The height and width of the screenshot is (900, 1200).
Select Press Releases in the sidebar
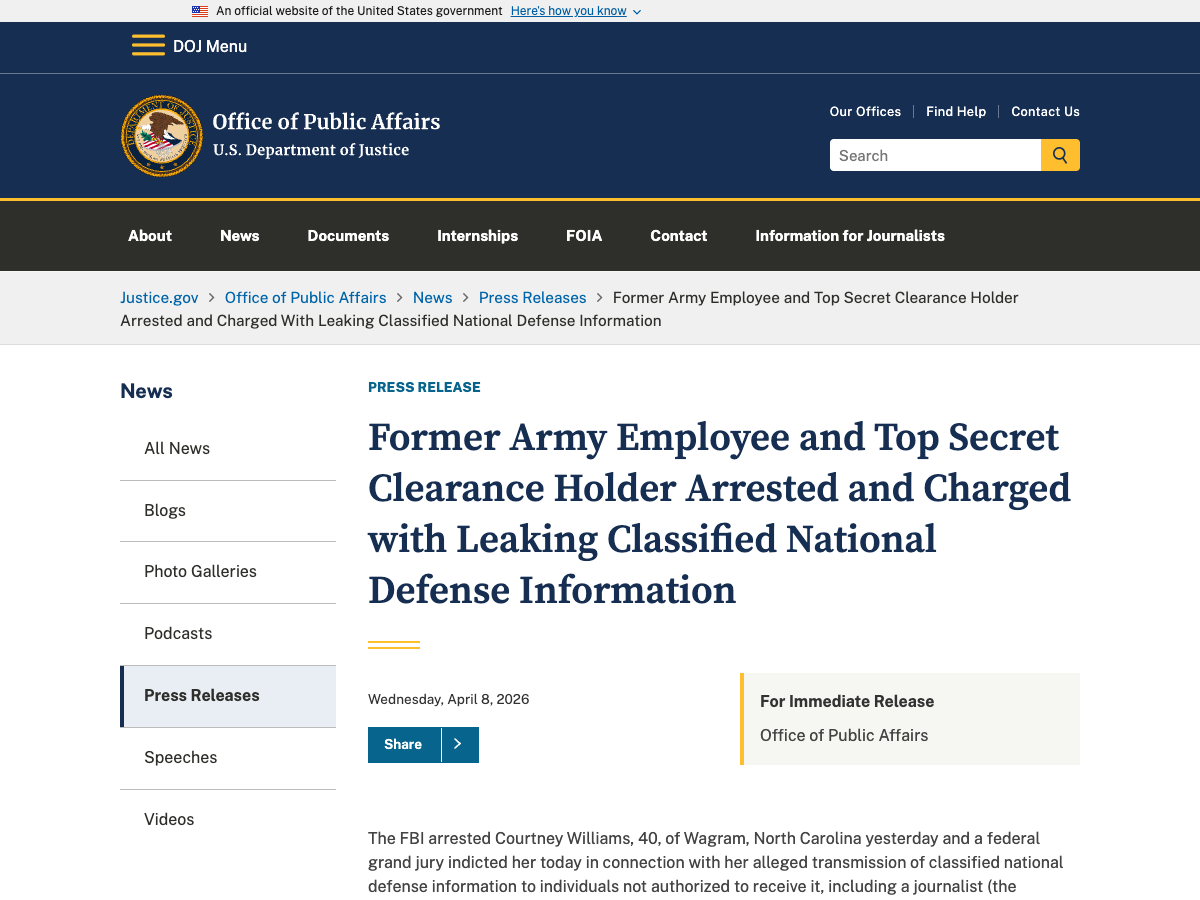coord(201,695)
